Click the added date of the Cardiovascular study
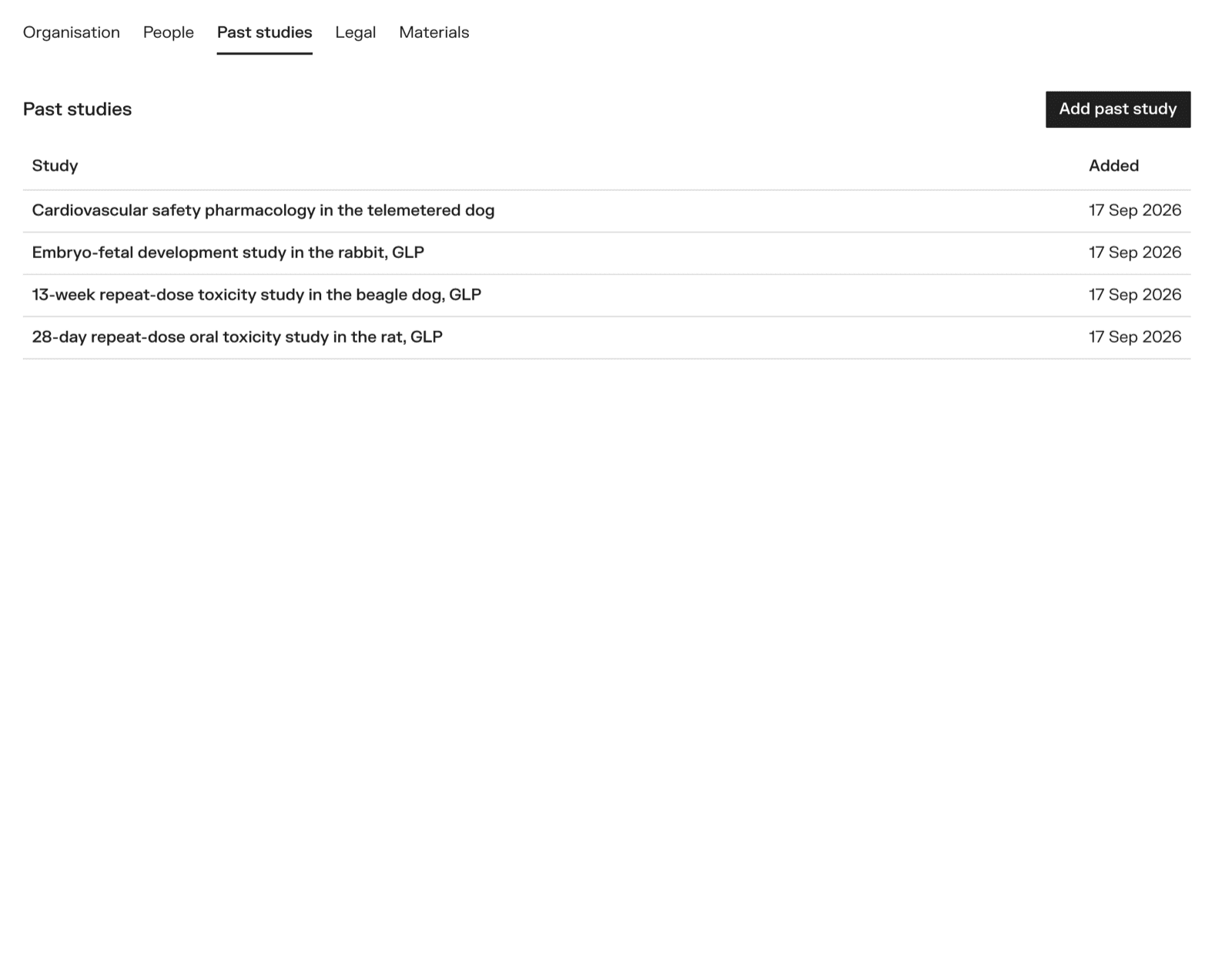Viewport: 1232px width, 958px height. point(1135,210)
